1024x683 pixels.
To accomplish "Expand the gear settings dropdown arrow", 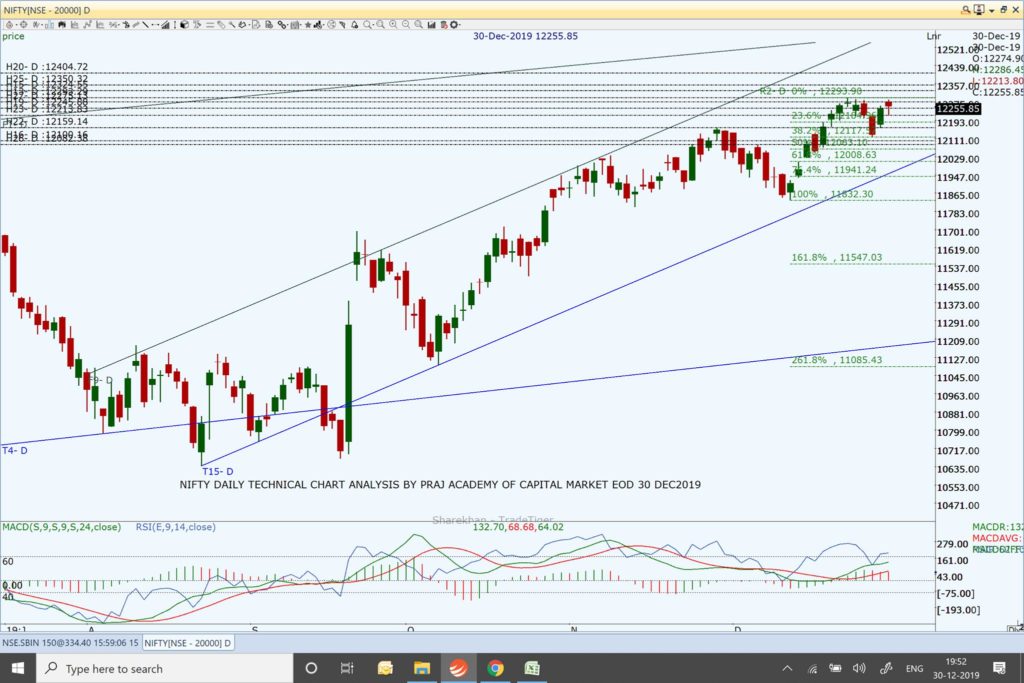I will [x=460, y=25].
